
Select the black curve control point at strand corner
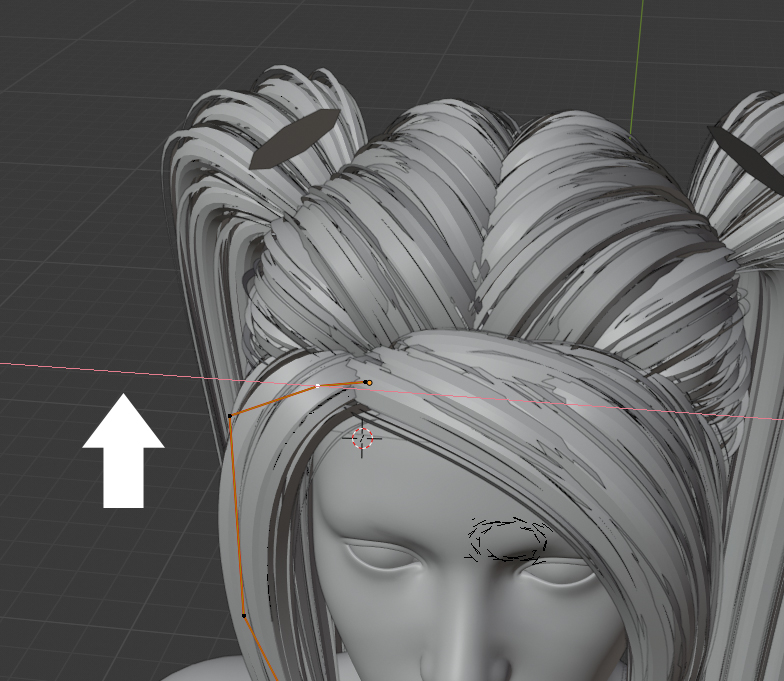click(230, 416)
